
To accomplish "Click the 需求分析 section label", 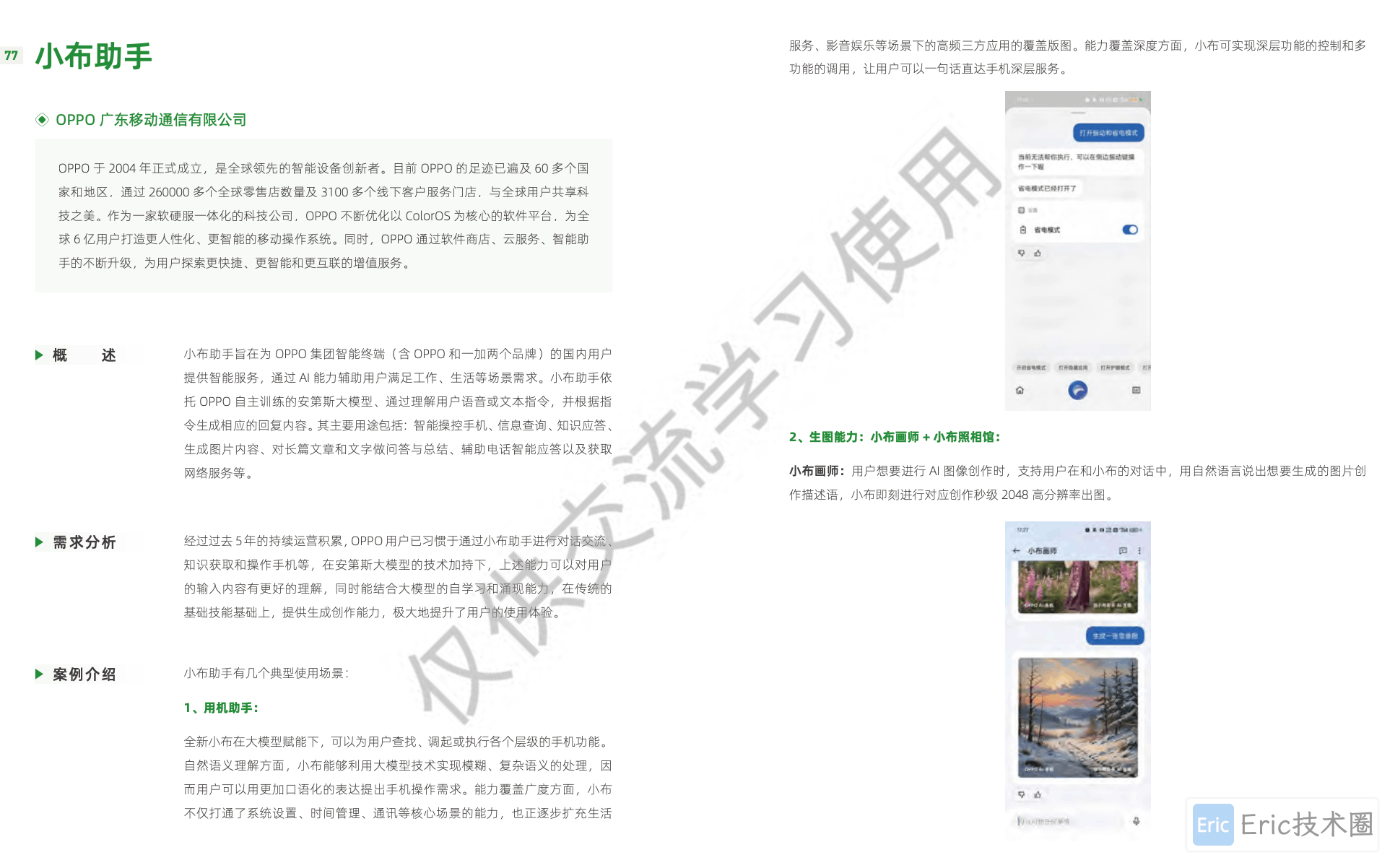I will [84, 542].
